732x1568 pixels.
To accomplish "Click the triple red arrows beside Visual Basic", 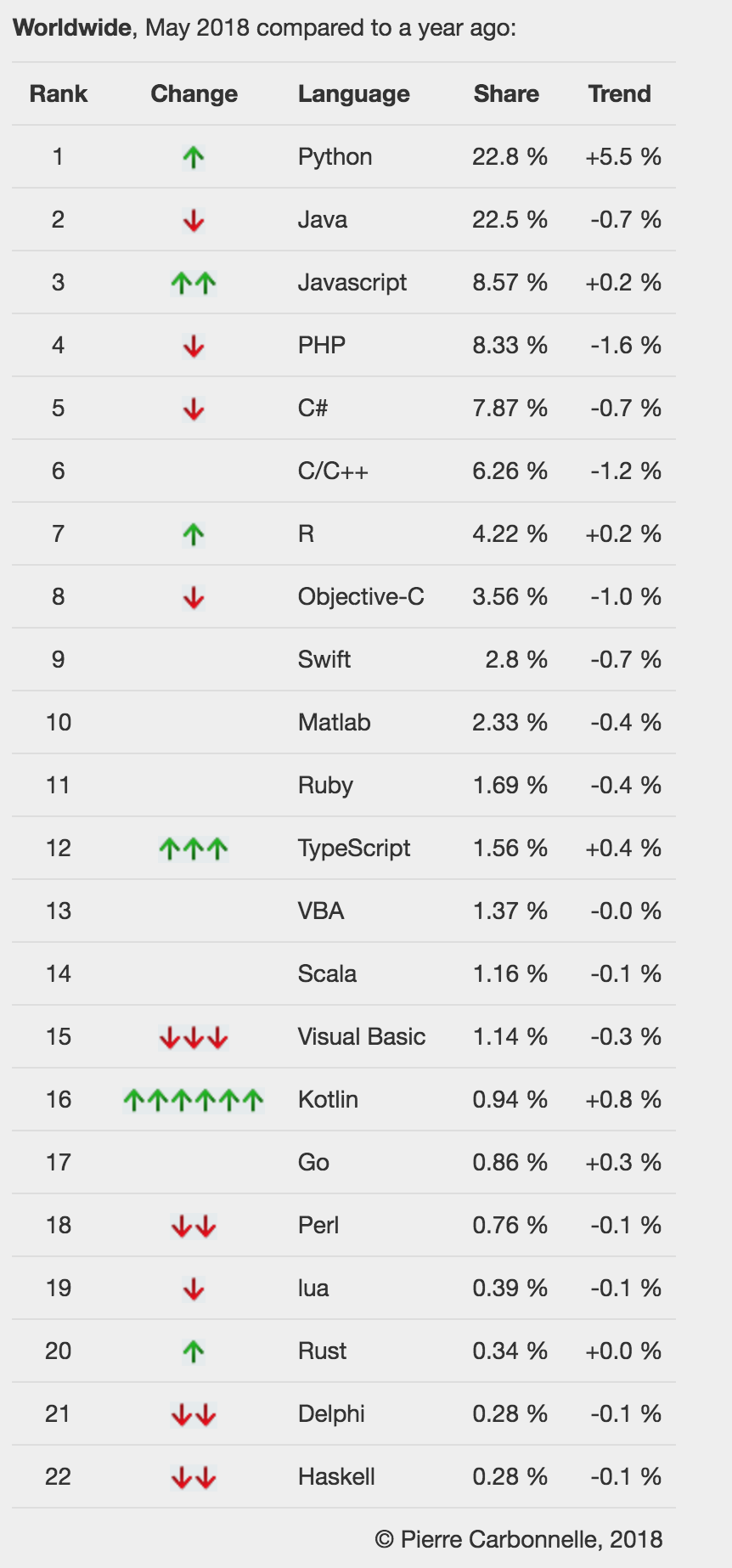I will pos(194,1037).
